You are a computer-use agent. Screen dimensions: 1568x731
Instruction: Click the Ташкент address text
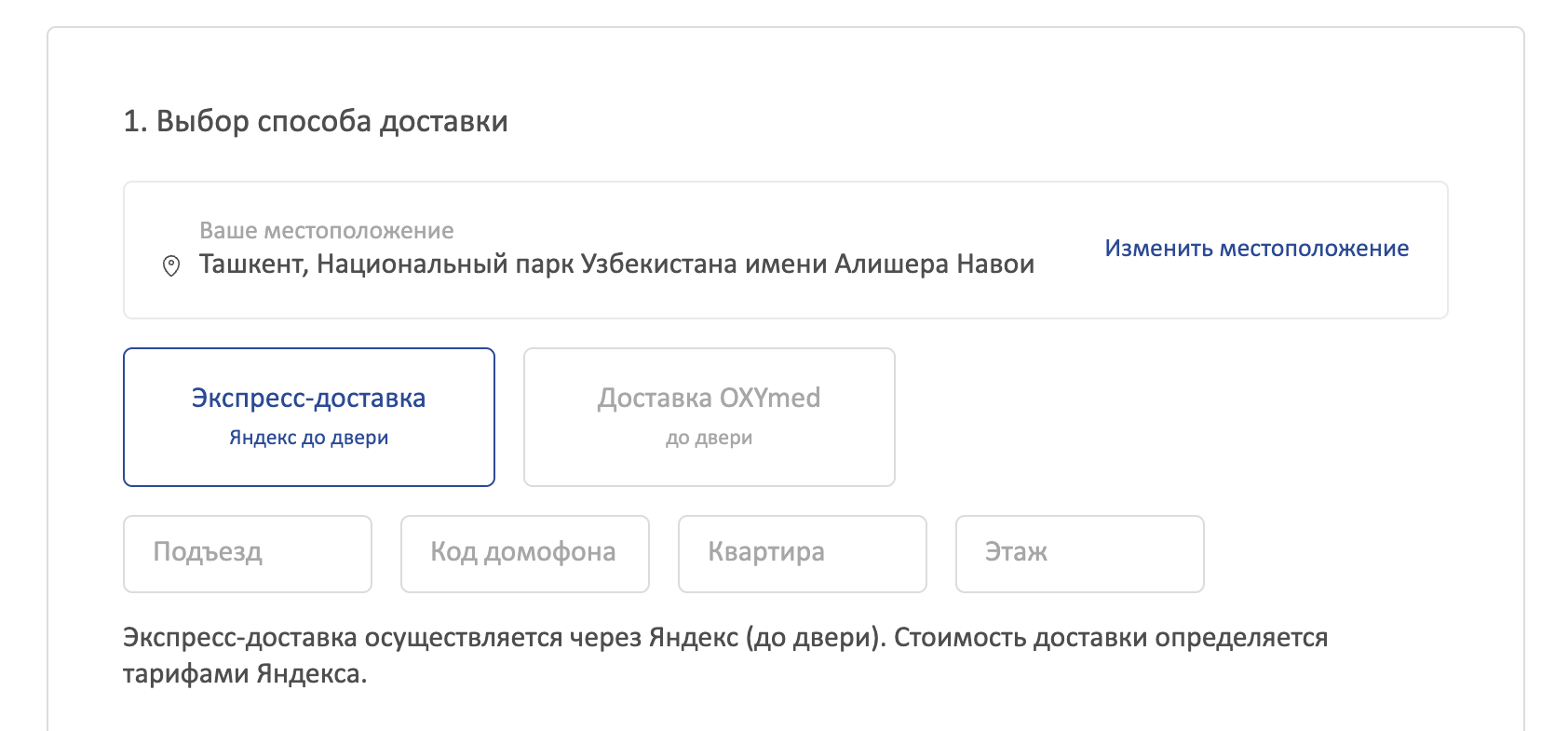click(251, 264)
